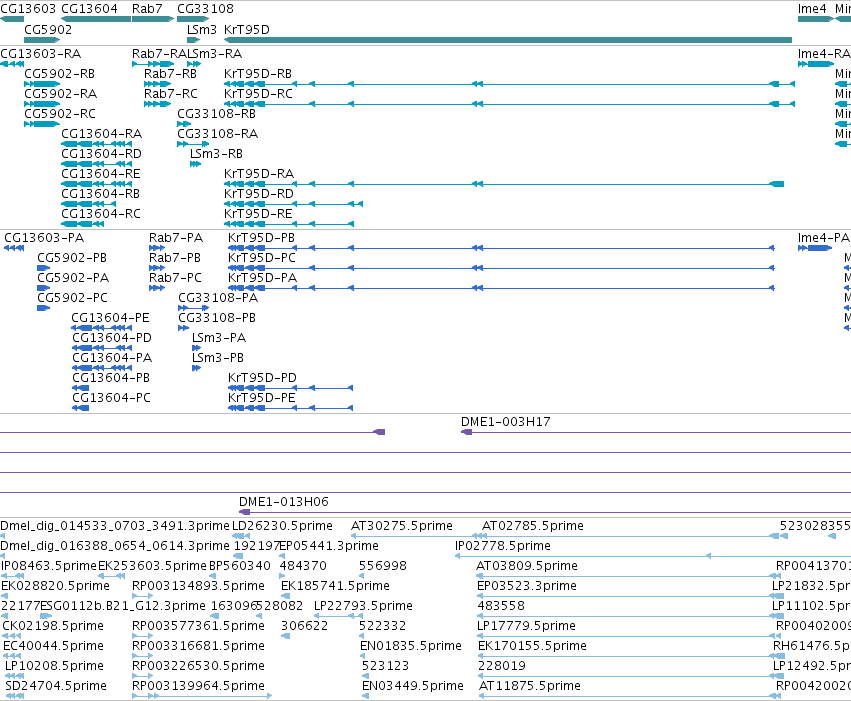Open the Ime4-RA transcript label
This screenshot has height=701, width=851.
[x=823, y=54]
